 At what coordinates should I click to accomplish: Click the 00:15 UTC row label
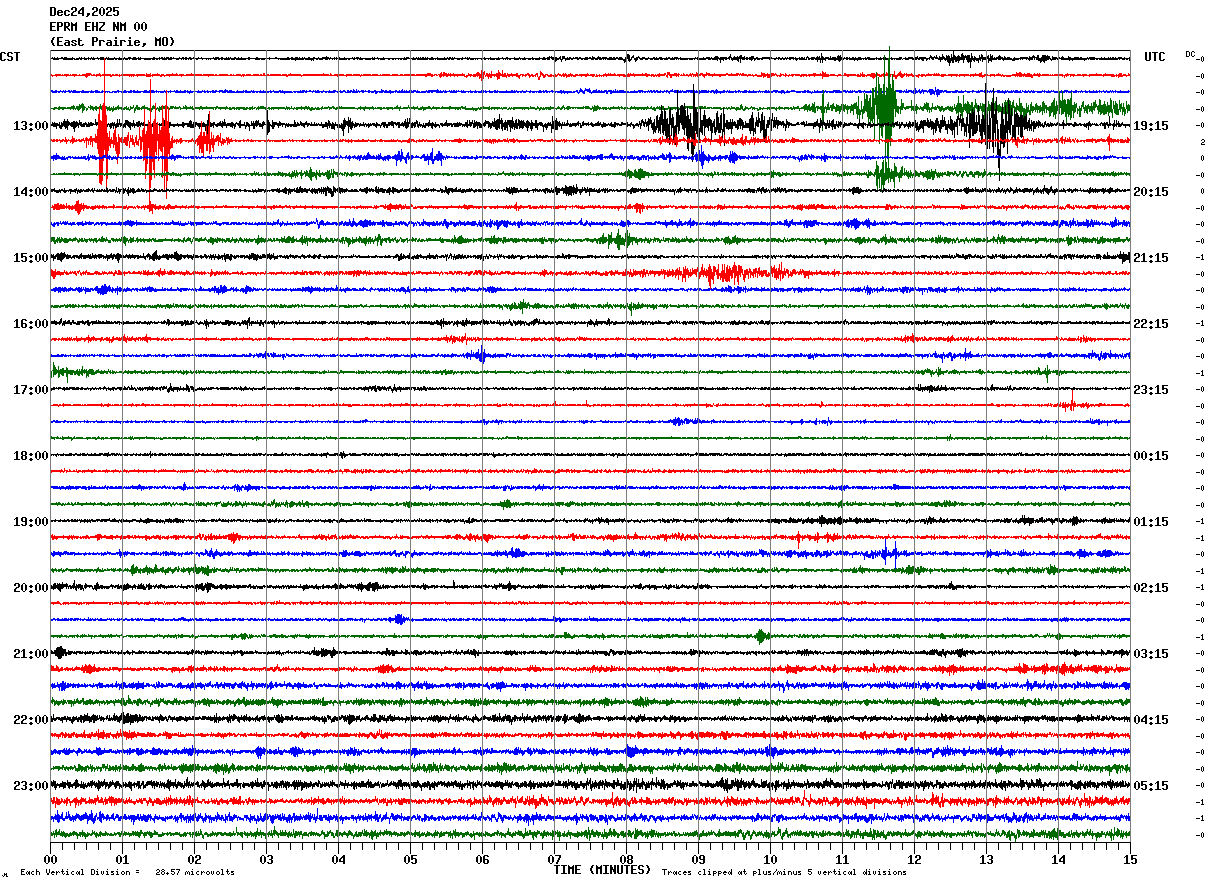point(1151,456)
